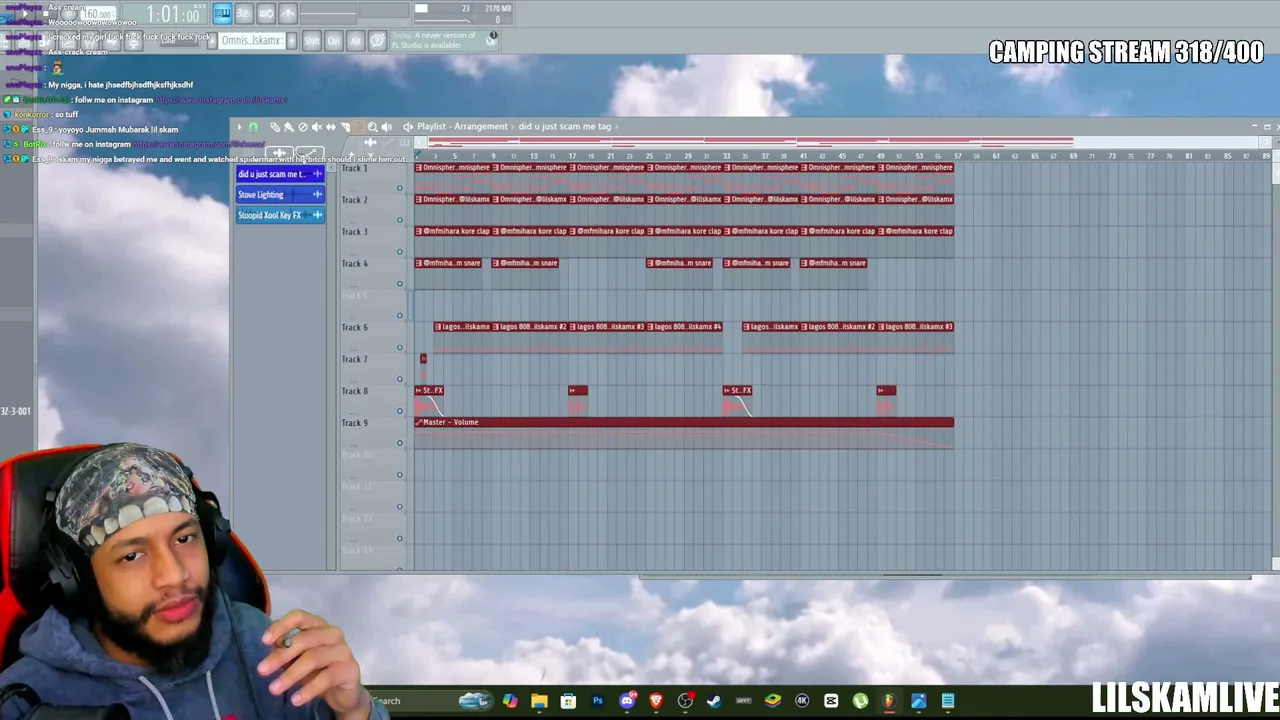Open Steam from the taskbar

point(714,701)
